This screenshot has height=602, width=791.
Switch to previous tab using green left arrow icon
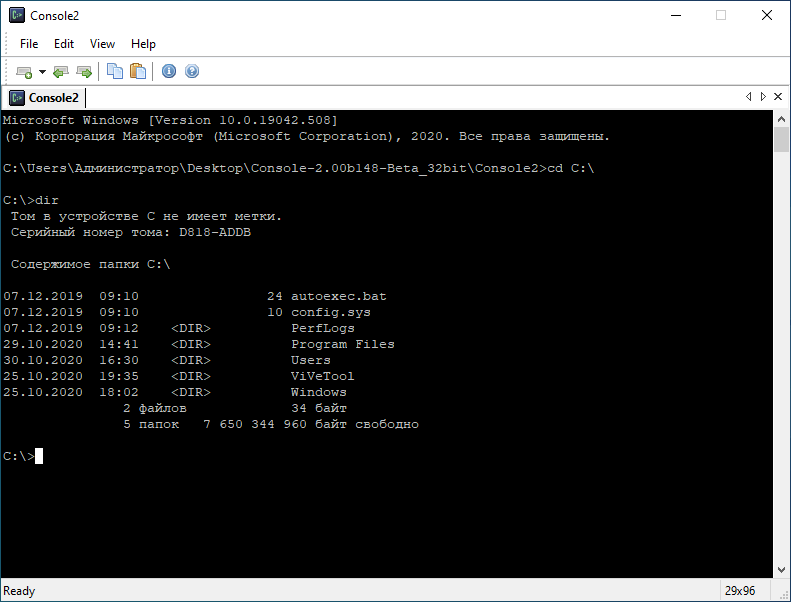coord(61,72)
